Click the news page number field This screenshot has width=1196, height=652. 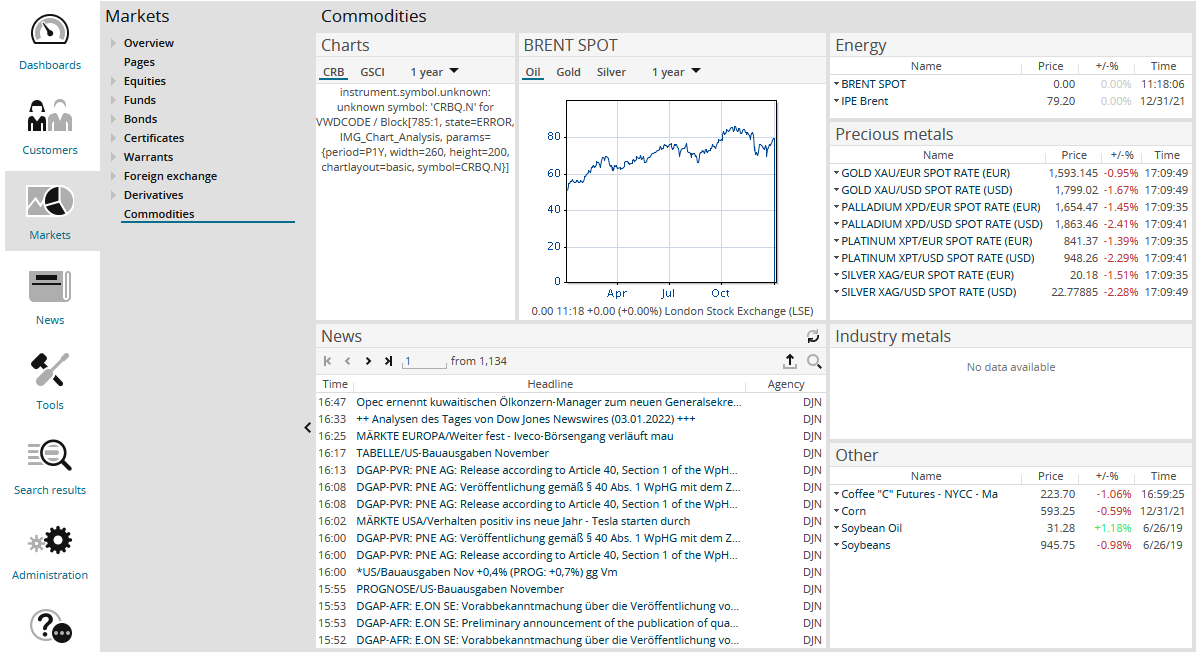[x=424, y=362]
